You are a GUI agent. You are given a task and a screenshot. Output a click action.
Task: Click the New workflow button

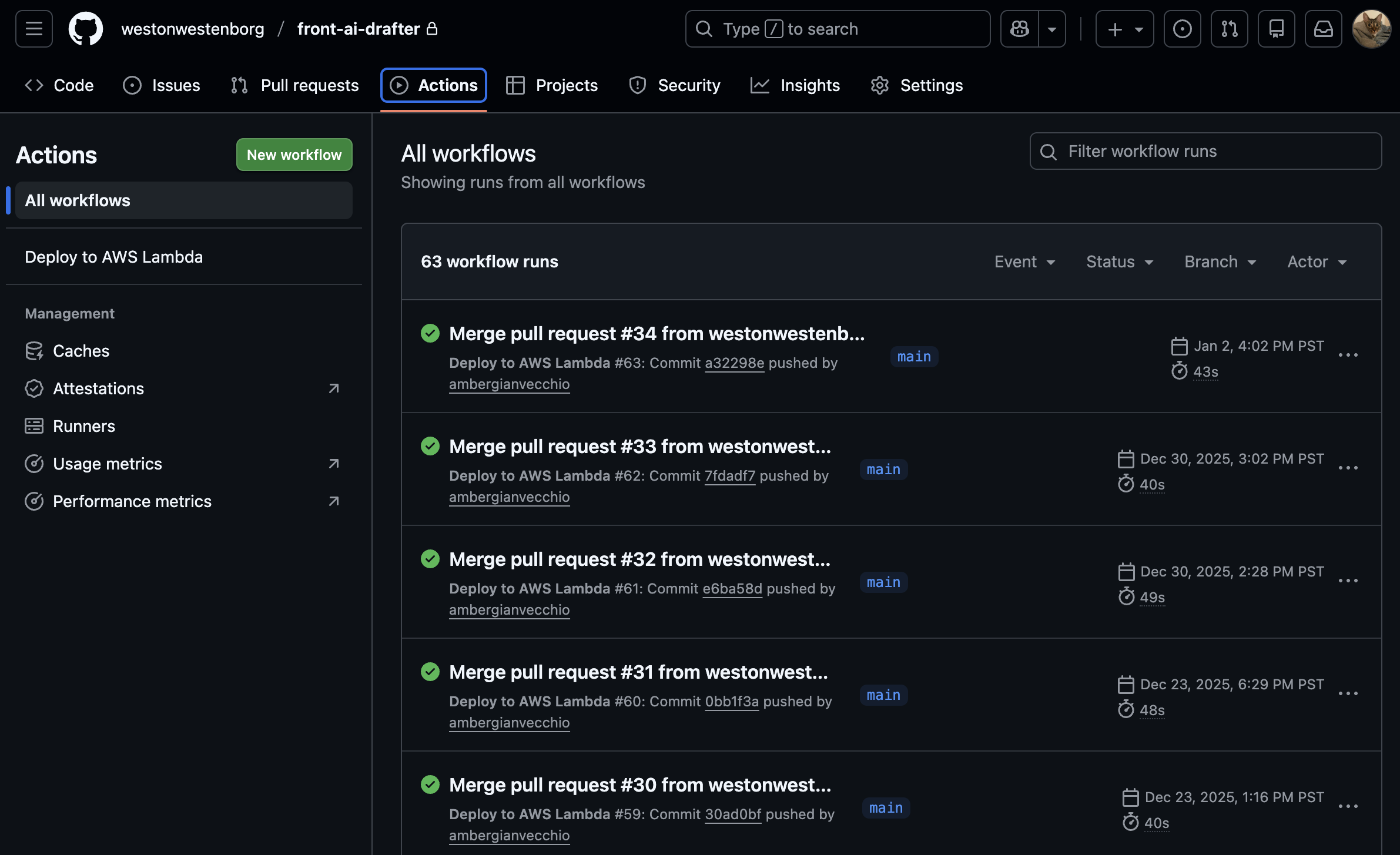click(294, 155)
